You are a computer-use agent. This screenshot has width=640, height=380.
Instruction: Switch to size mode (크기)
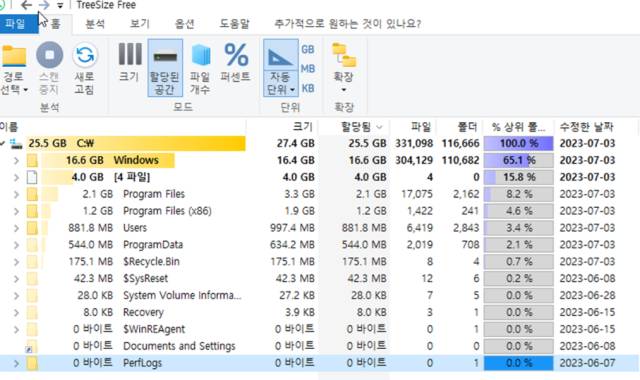(x=130, y=62)
